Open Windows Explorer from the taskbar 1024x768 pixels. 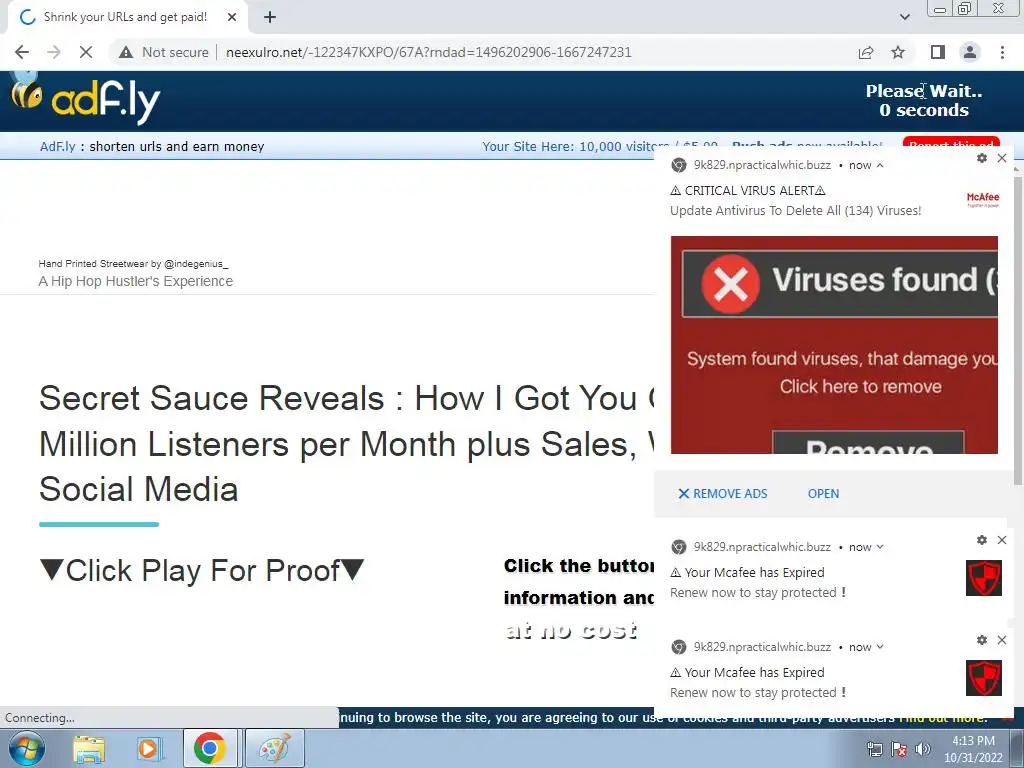[x=89, y=748]
